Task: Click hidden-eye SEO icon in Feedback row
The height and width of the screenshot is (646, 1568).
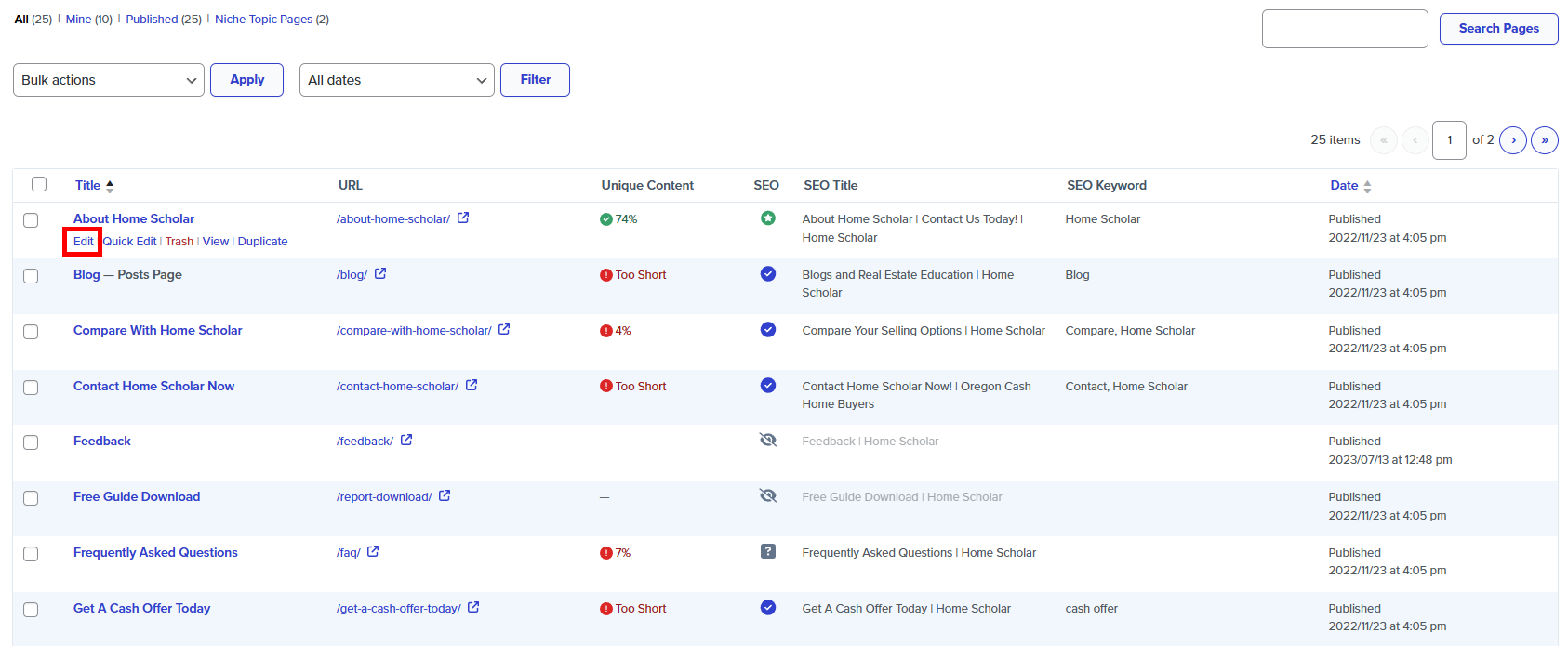Action: (x=768, y=441)
